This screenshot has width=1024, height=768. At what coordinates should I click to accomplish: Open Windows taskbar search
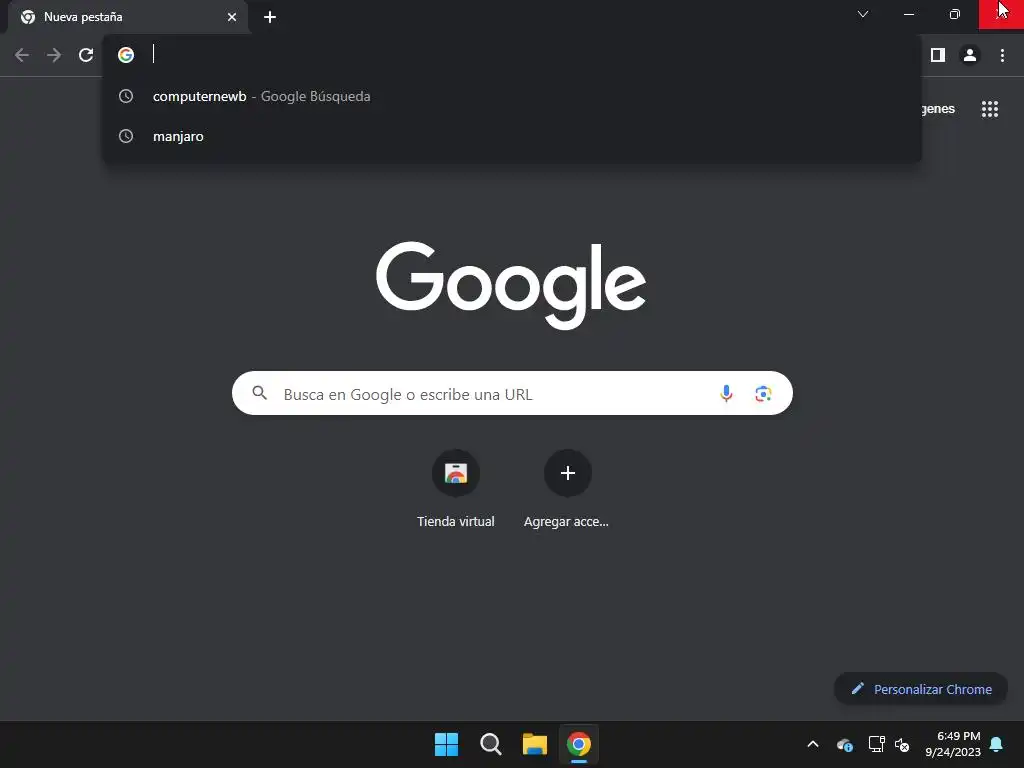[490, 744]
